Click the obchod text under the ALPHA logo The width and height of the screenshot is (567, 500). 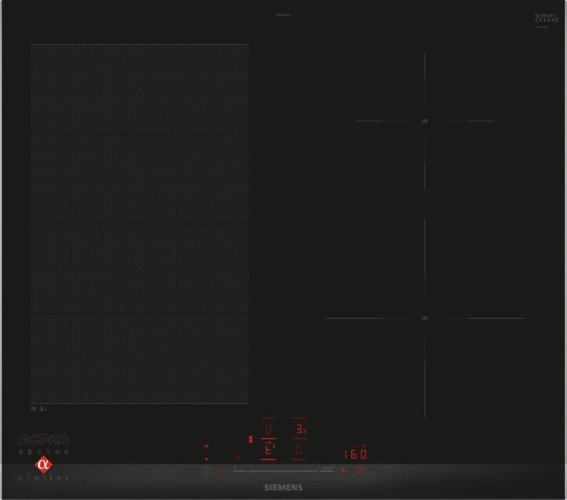(44, 452)
